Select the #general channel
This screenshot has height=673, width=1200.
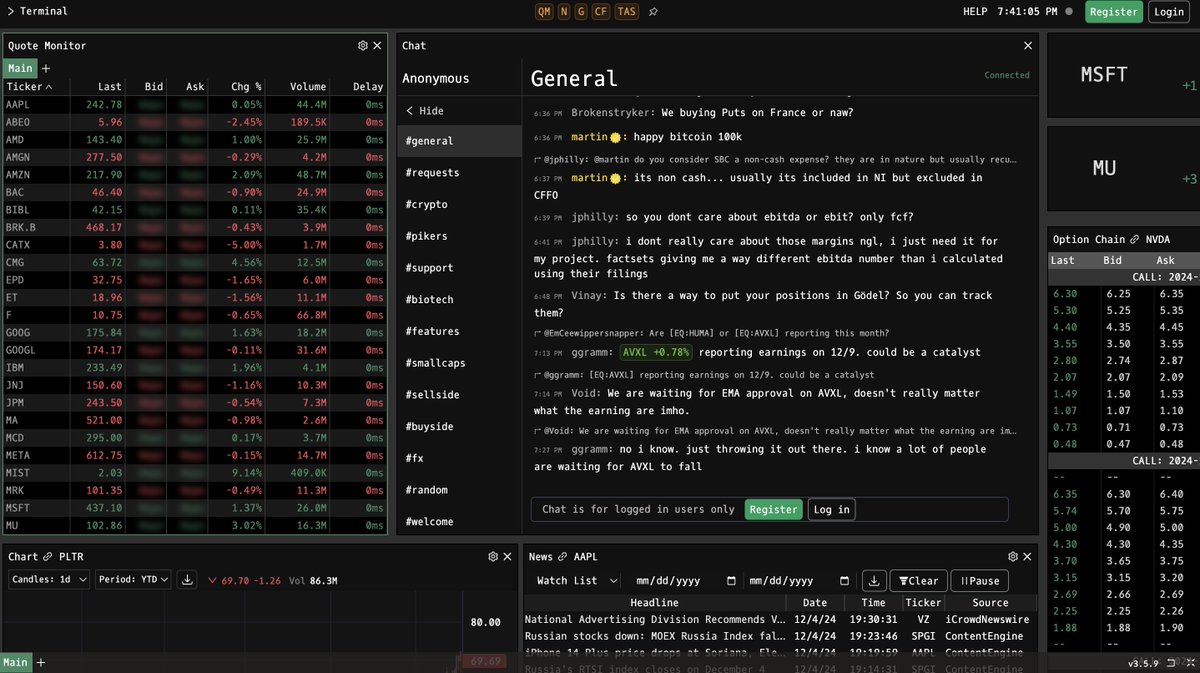[x=459, y=141]
